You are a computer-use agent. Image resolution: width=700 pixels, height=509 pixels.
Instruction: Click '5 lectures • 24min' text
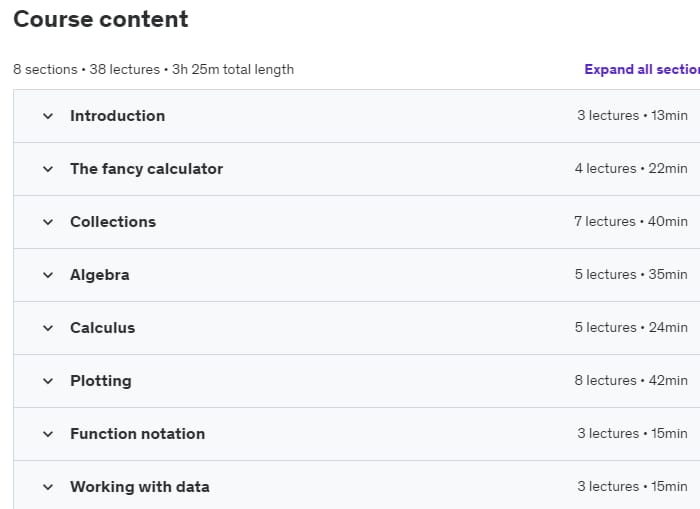click(x=631, y=328)
